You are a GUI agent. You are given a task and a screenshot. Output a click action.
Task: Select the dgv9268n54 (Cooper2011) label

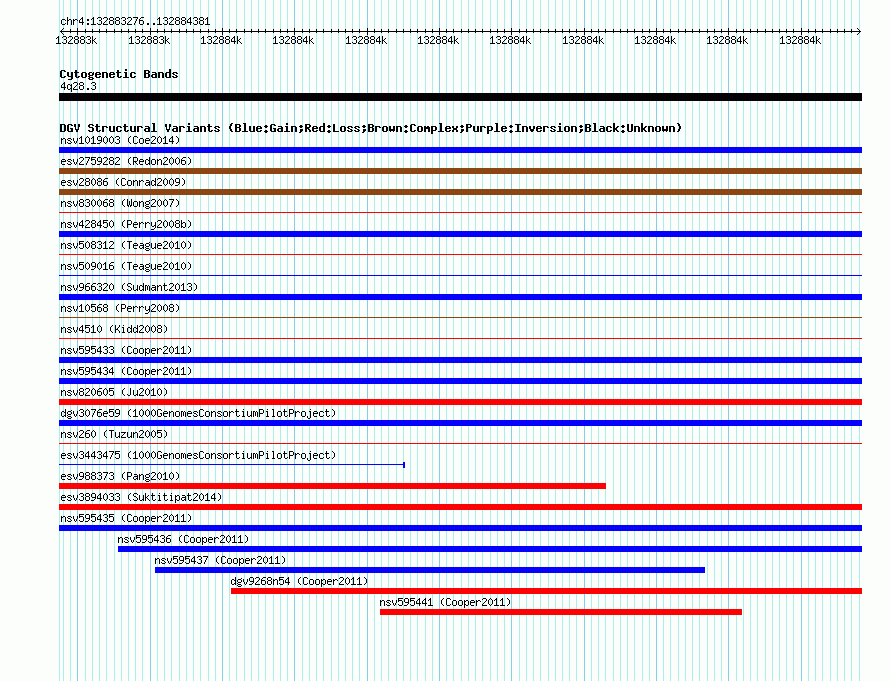pyautogui.click(x=299, y=581)
